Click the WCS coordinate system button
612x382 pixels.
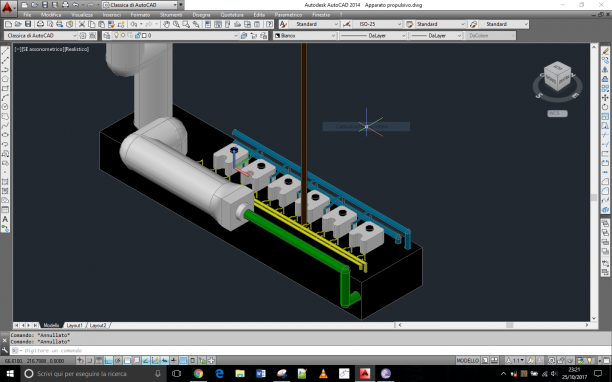(557, 114)
